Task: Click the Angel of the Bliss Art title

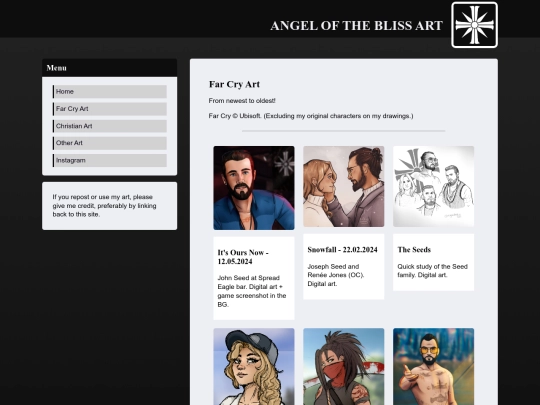Action: 356,25
